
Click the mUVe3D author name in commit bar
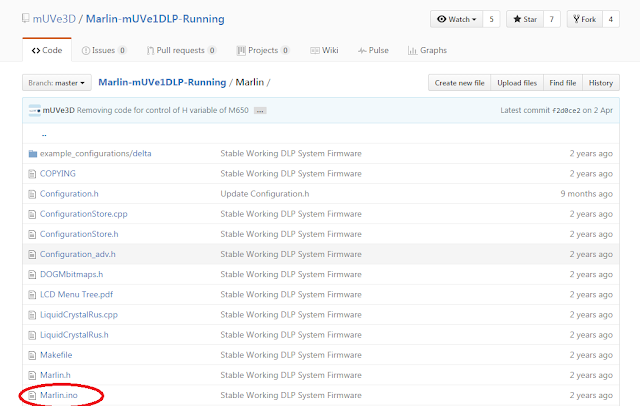59,110
